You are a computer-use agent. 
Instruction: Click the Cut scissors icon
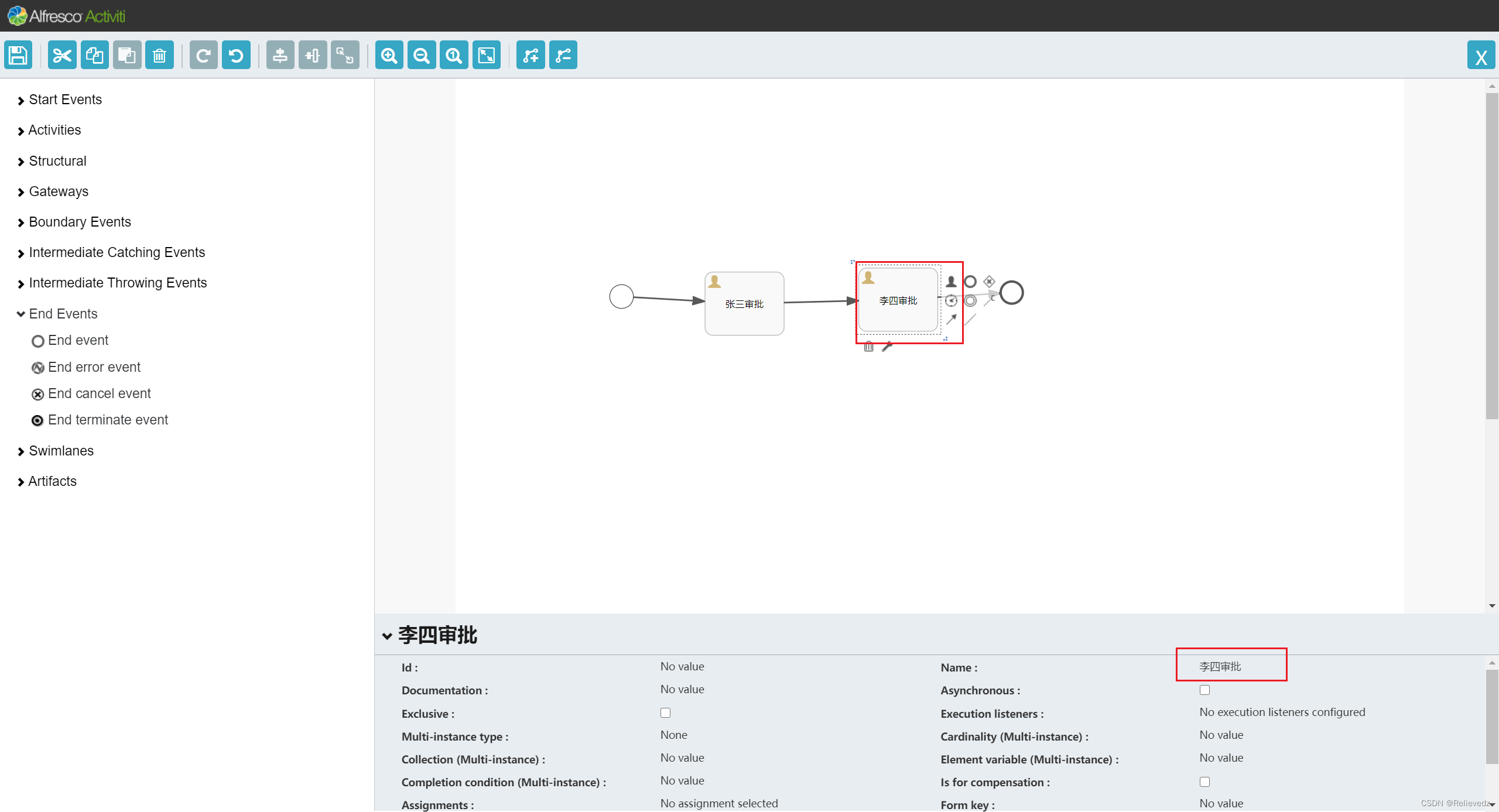(x=62, y=56)
